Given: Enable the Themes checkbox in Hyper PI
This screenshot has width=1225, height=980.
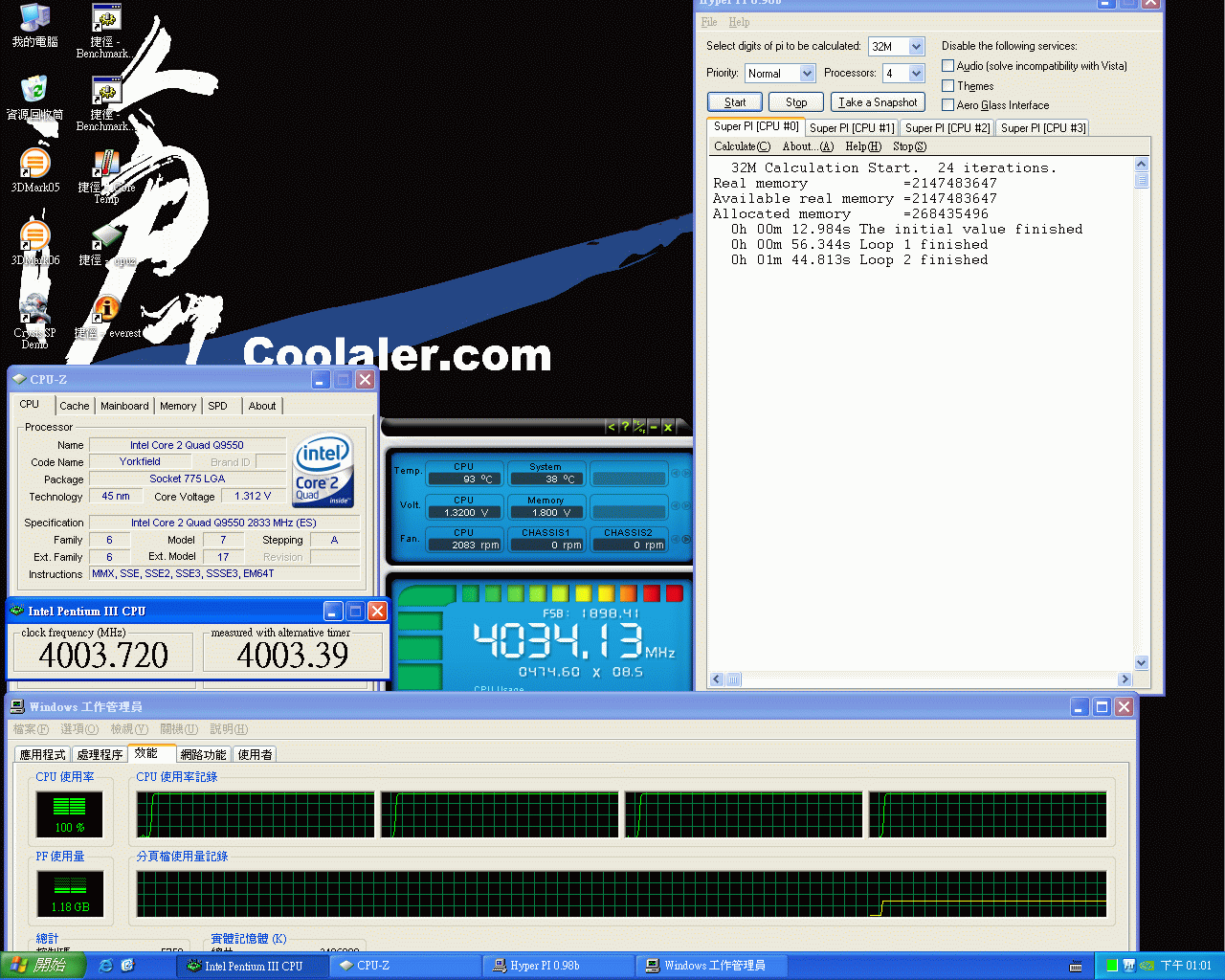Looking at the screenshot, I should [948, 86].
